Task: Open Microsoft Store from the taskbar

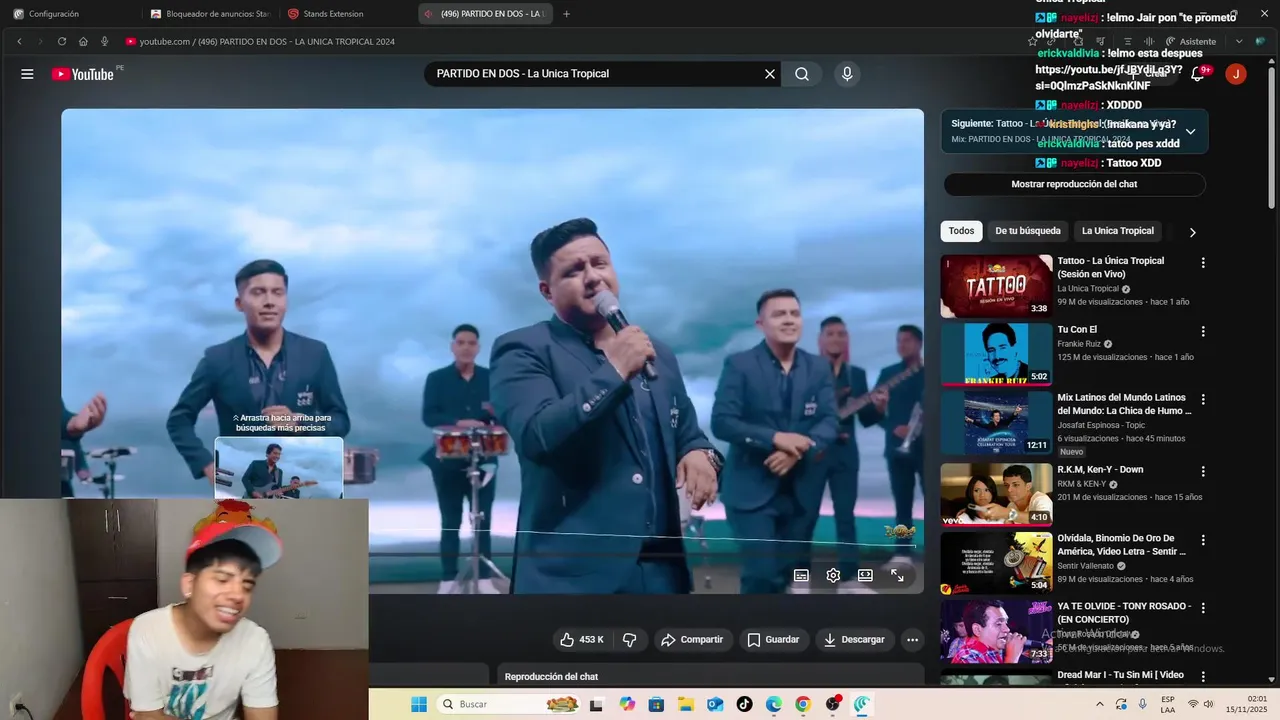Action: (656, 704)
